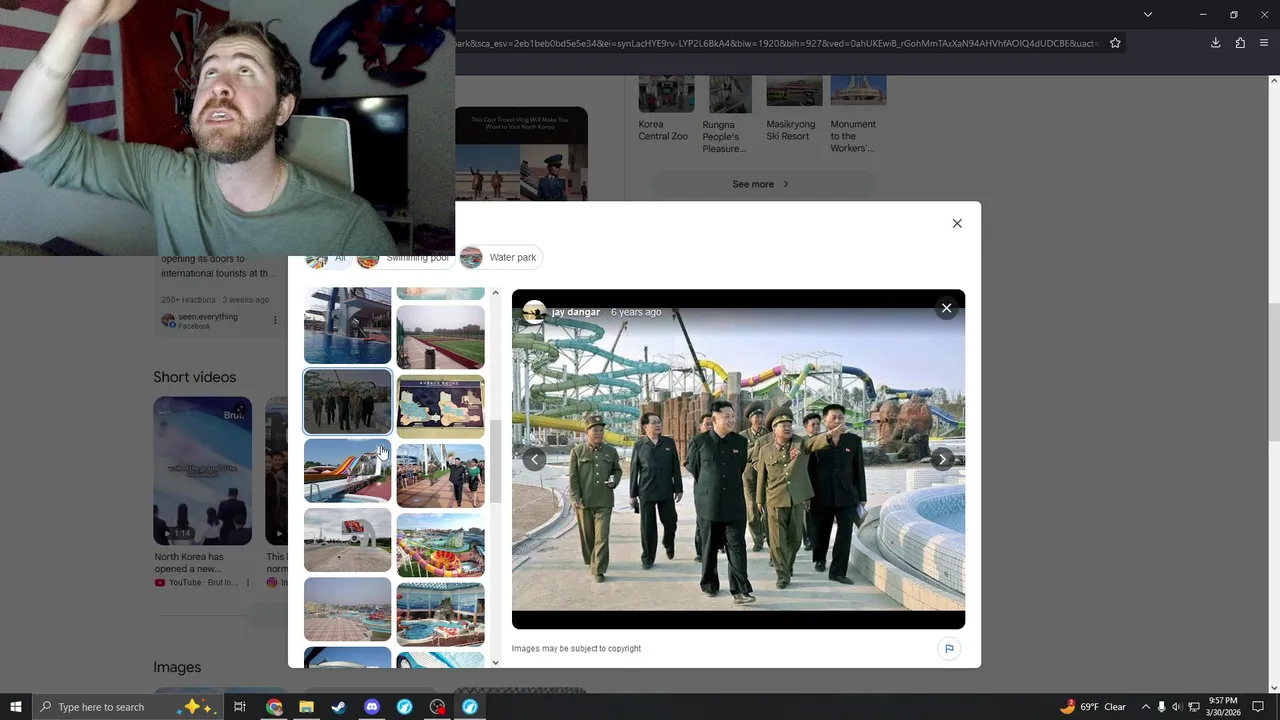Open the browser extensions puzzle icon
Image resolution: width=1280 pixels, height=720 pixels.
click(1240, 43)
